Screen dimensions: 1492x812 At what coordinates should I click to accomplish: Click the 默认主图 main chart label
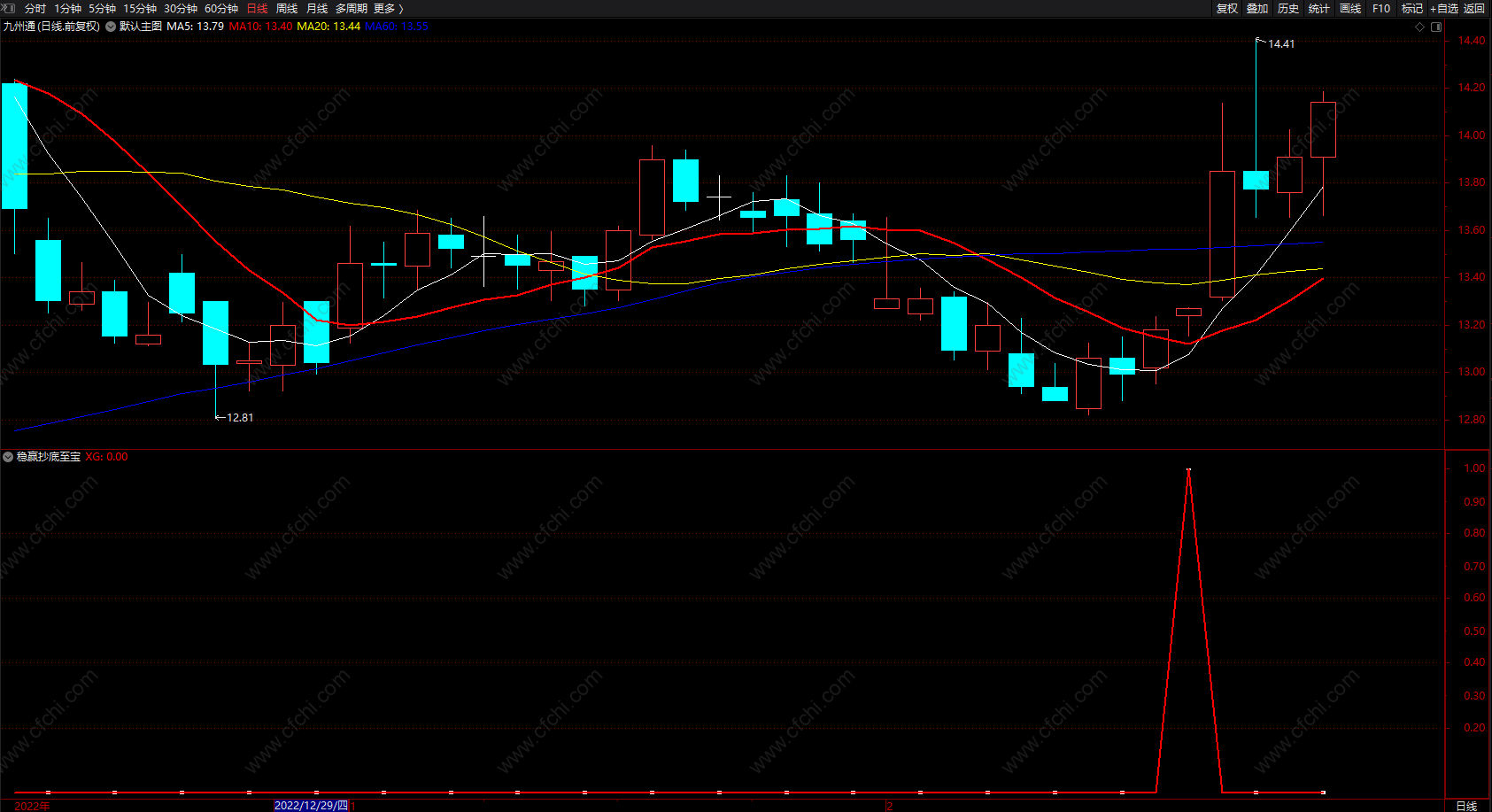tap(141, 27)
